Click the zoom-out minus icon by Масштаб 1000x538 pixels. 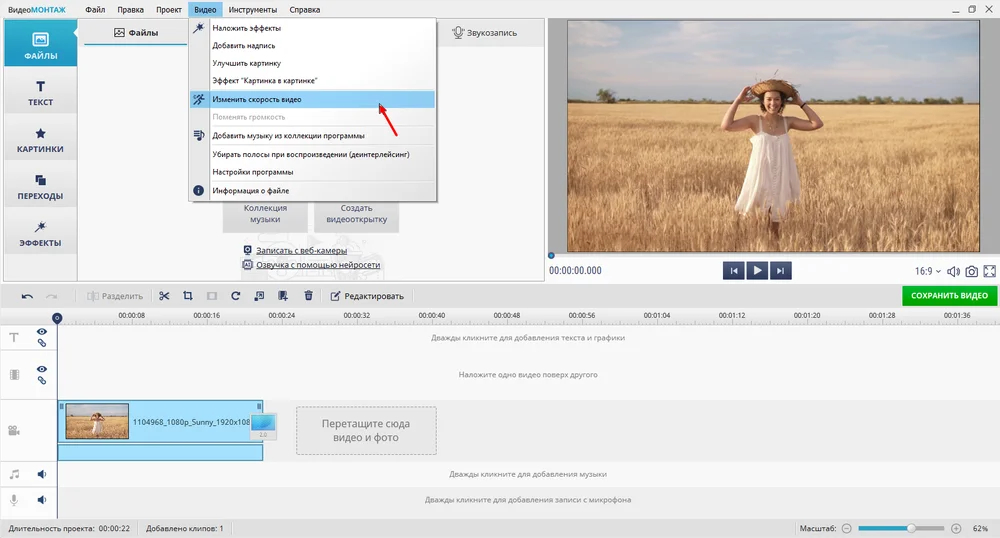tap(846, 528)
